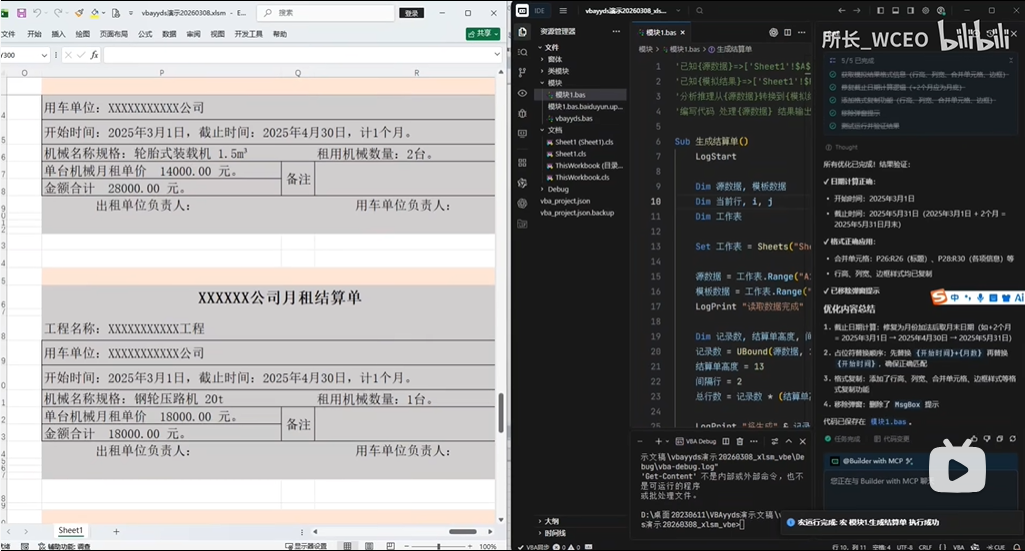Open source control in activity bar
1025x551 pixels.
522,72
